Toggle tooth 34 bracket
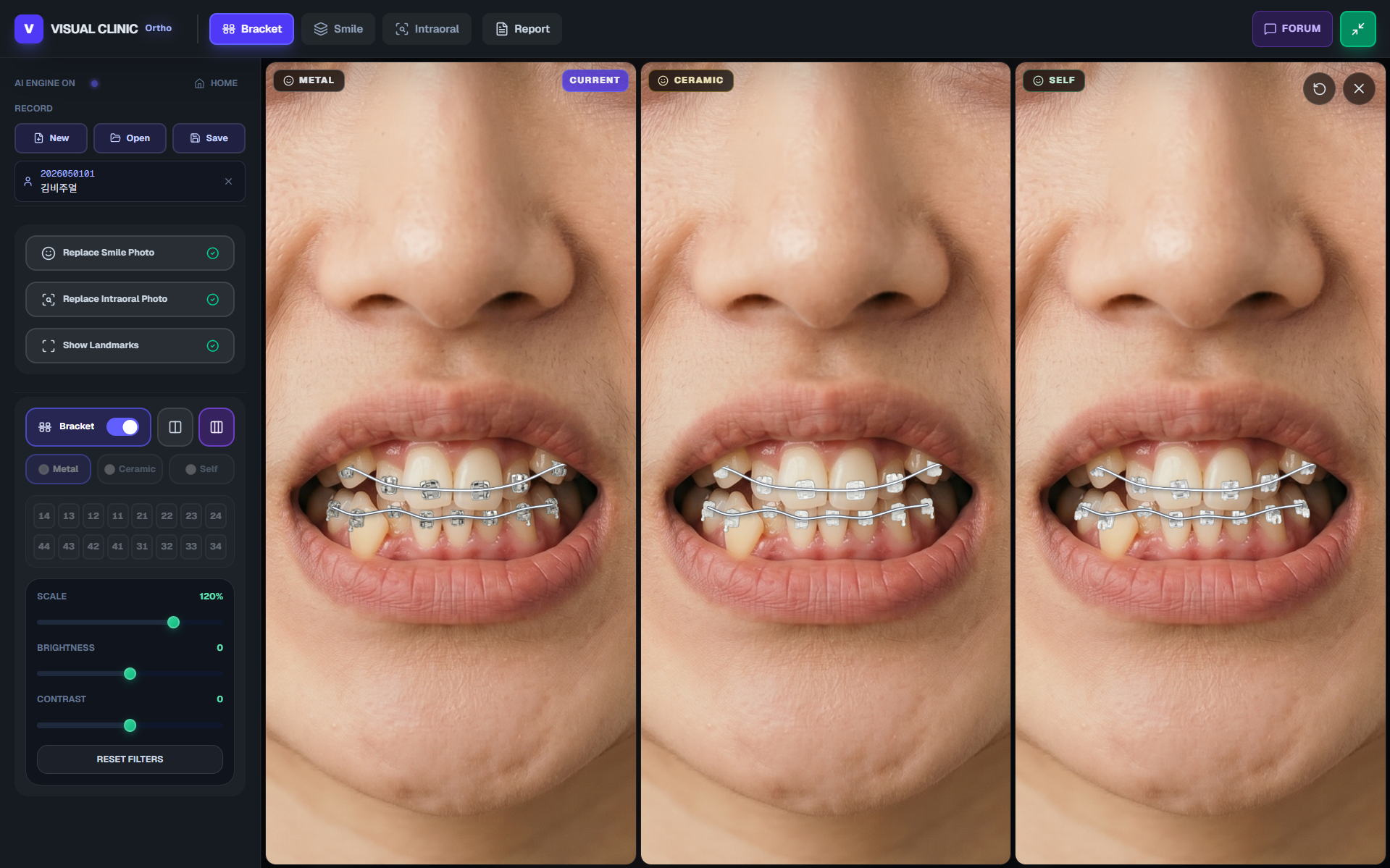1390x868 pixels. point(216,546)
